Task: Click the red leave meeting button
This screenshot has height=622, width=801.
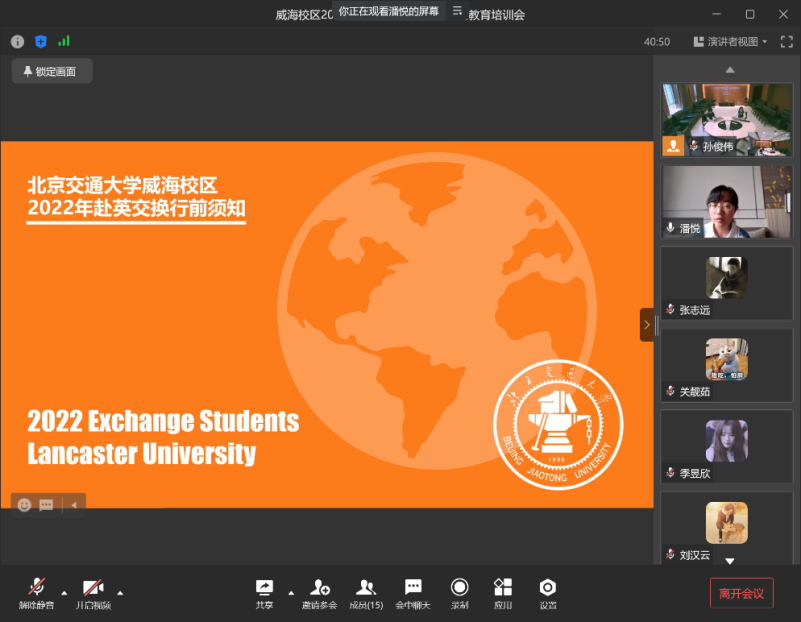Action: tap(741, 593)
